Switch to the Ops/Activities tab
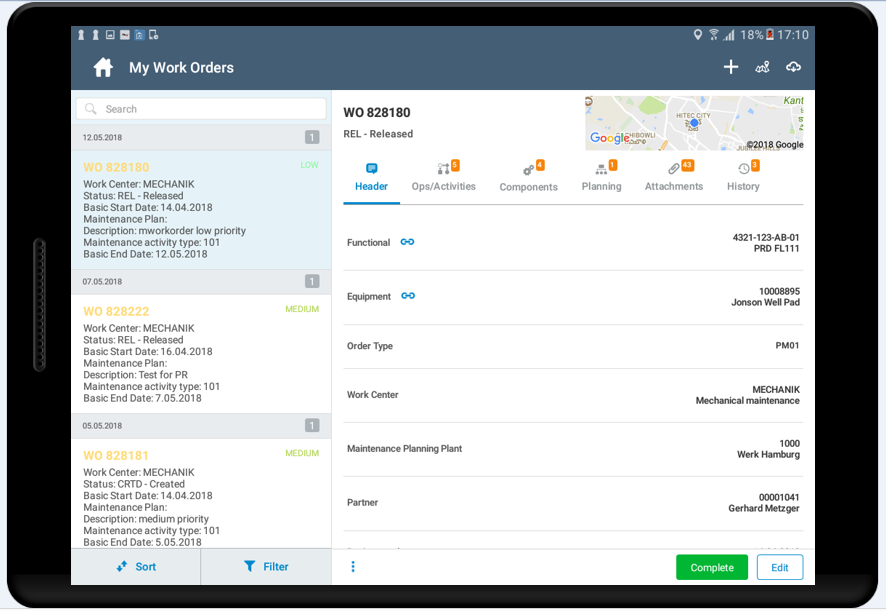This screenshot has height=611, width=886. 443,178
